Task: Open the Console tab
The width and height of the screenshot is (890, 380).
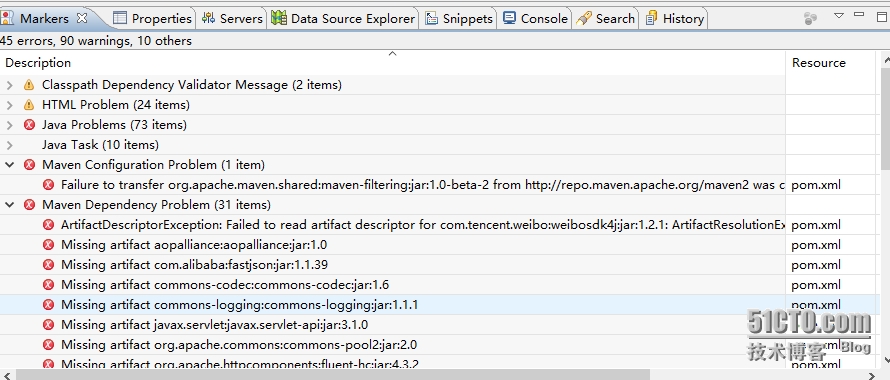Action: 536,18
